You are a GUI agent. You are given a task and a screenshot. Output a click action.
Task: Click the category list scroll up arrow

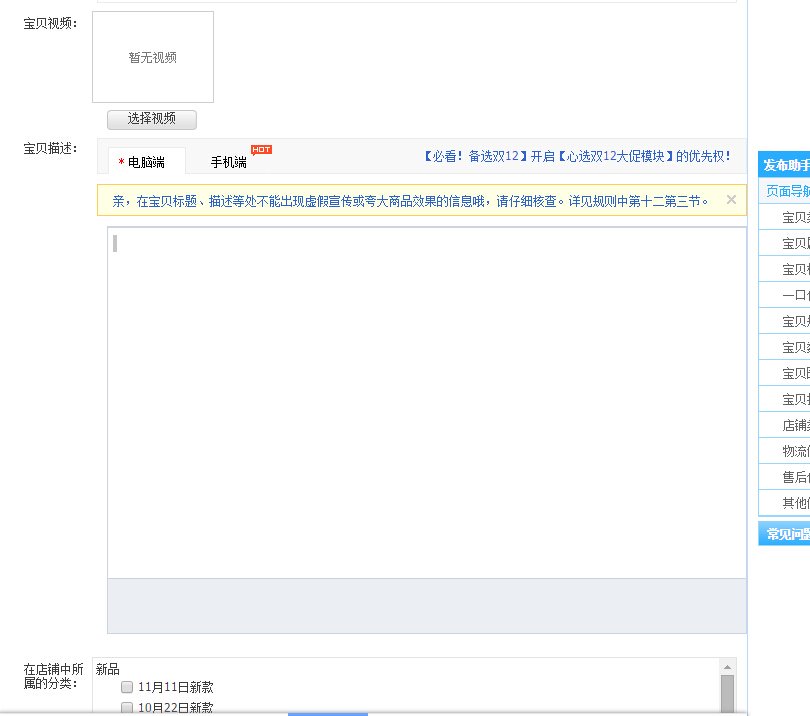pyautogui.click(x=727, y=666)
